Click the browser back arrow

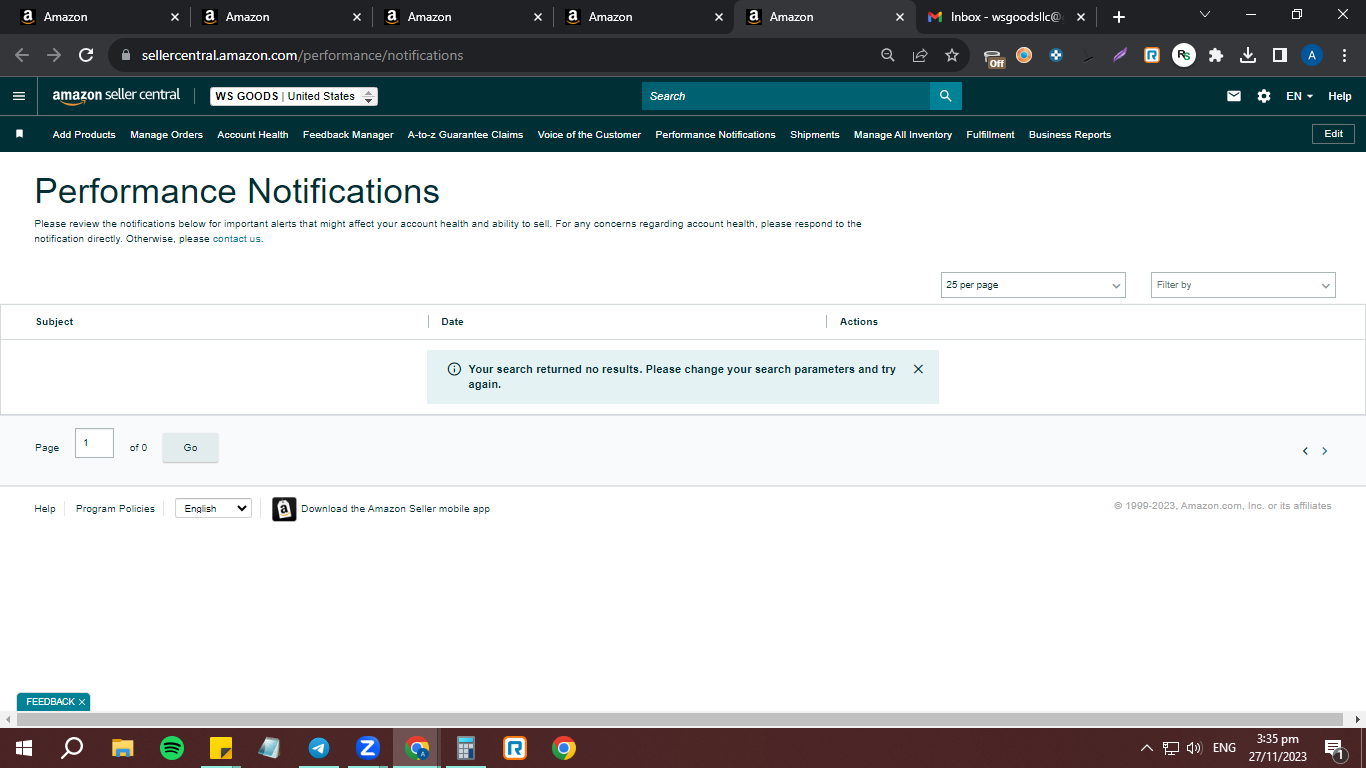tap(22, 55)
